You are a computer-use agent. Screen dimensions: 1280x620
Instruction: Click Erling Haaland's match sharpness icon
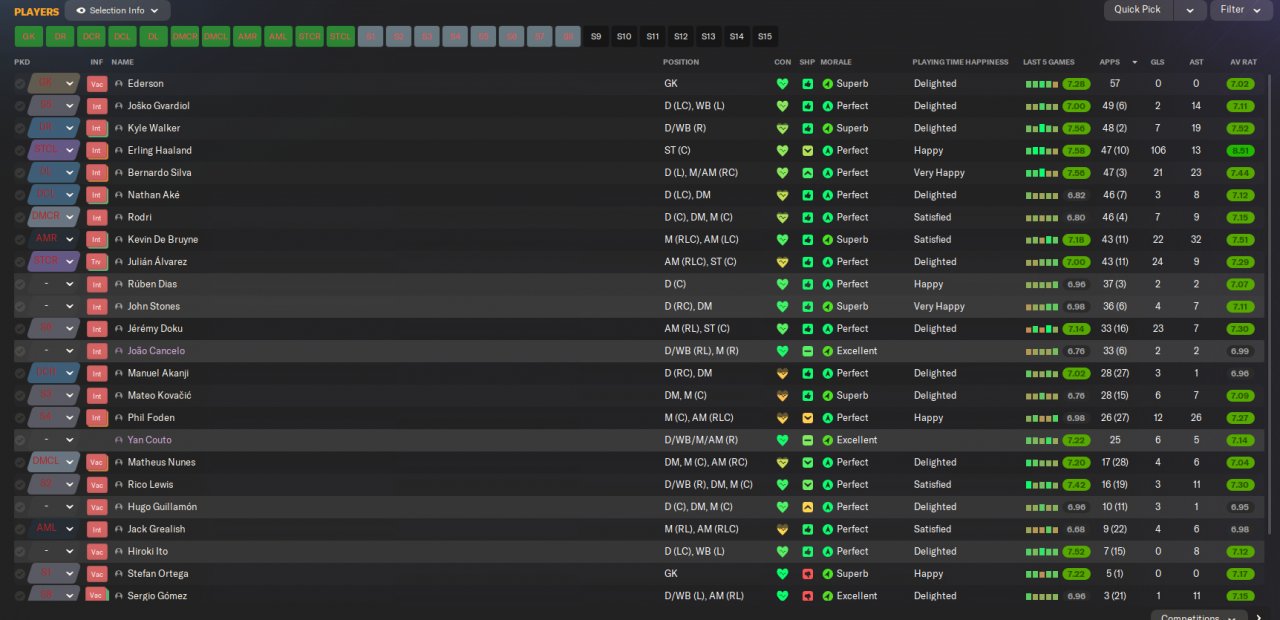click(x=807, y=151)
